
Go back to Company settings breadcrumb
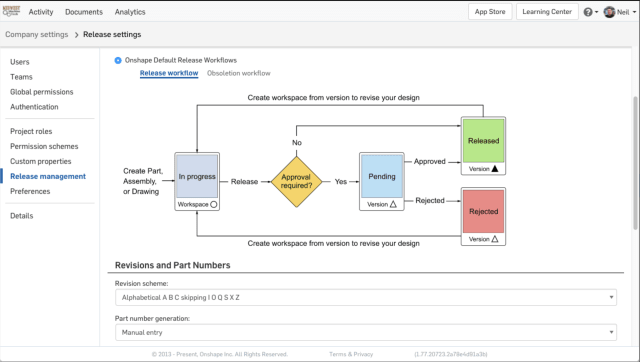37,35
